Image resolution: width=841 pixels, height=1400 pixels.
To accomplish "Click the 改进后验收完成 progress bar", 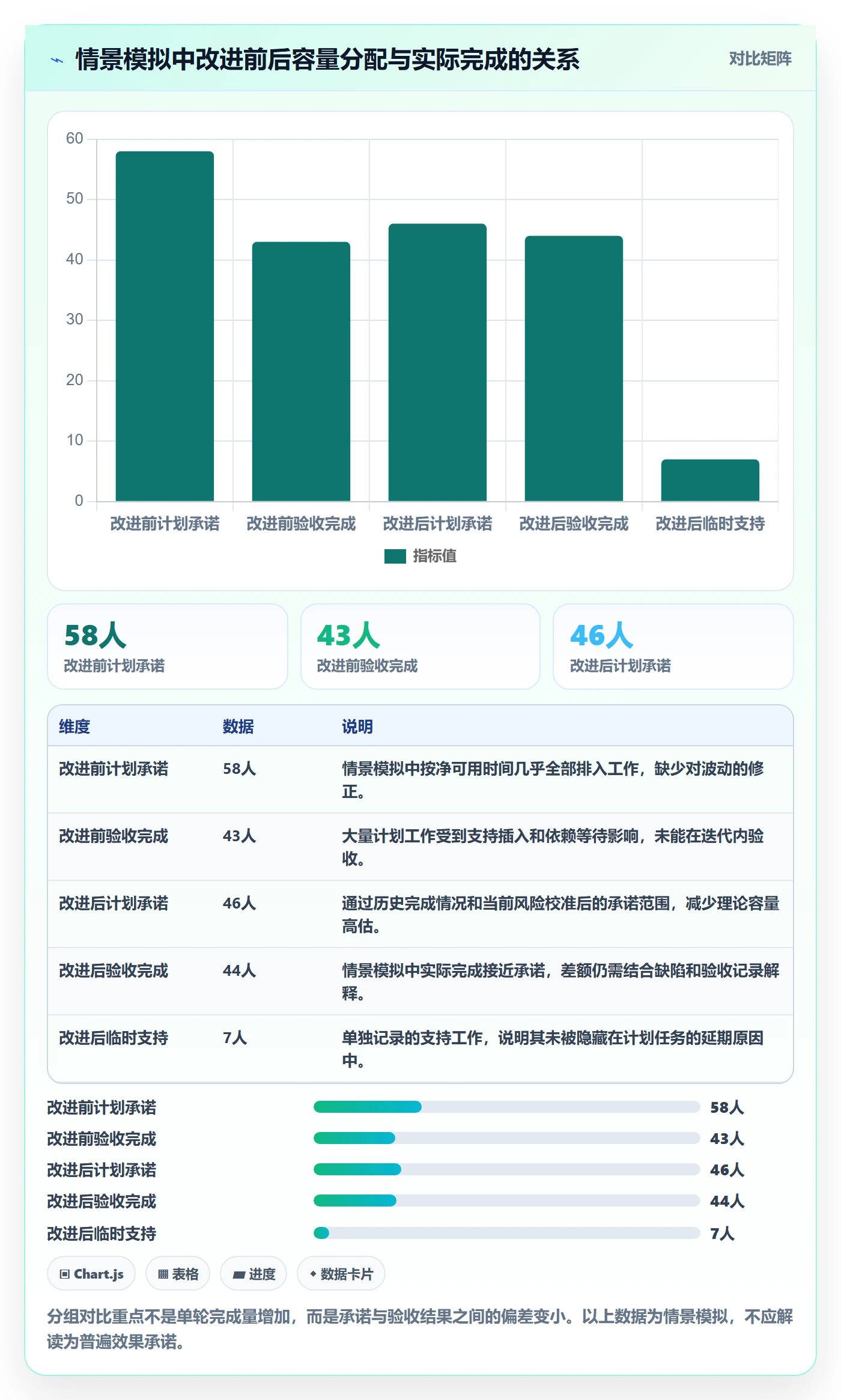I will pos(506,1201).
